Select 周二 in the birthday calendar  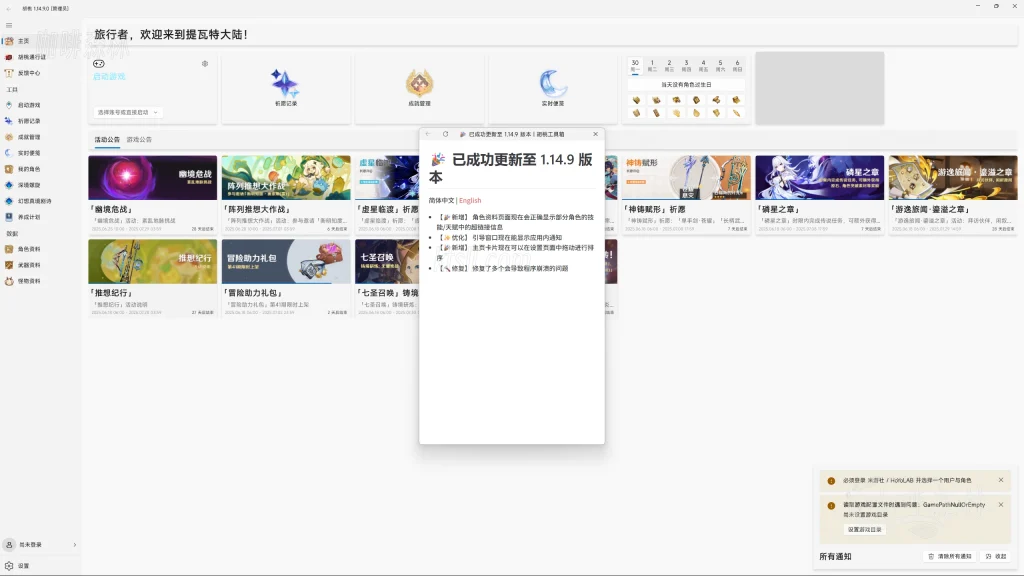652,67
